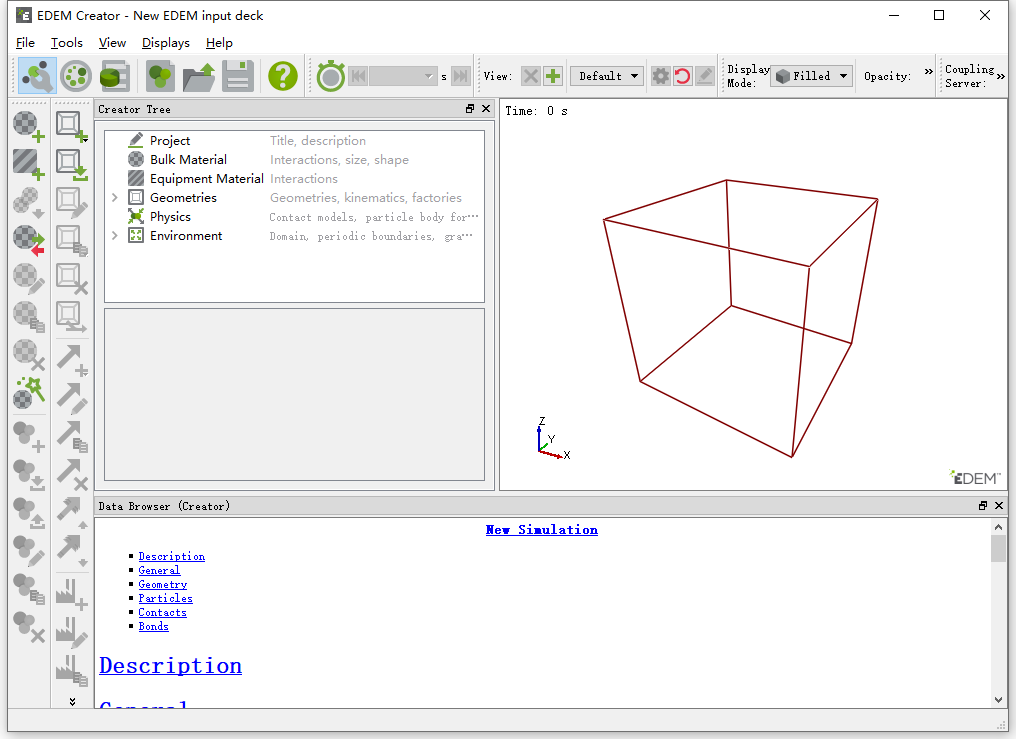This screenshot has width=1016, height=739.
Task: Click delete kinematic arrow-X icon
Action: coord(71,475)
